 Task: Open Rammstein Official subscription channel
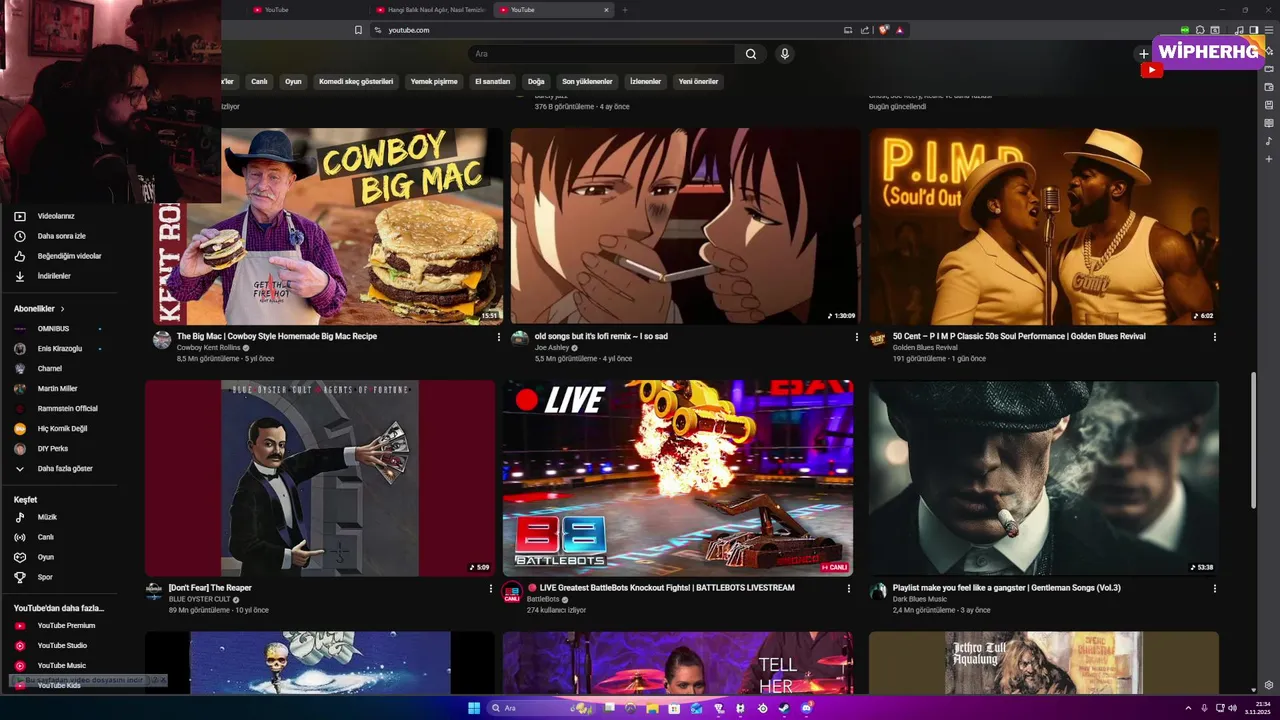pos(67,409)
